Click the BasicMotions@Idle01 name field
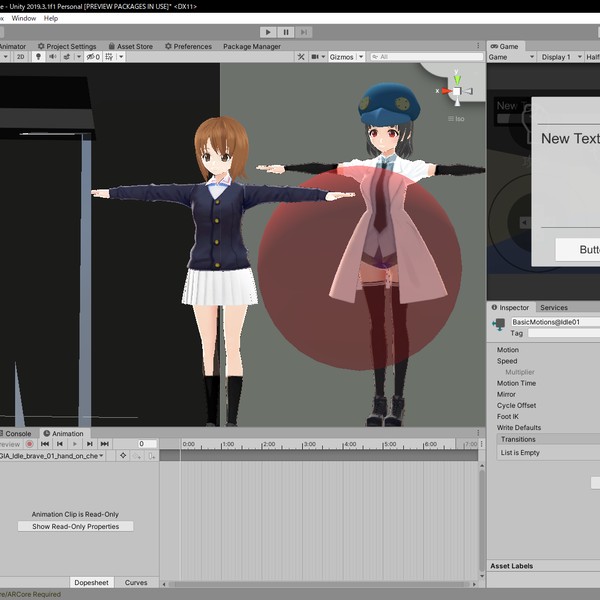Image resolution: width=600 pixels, height=600 pixels. pos(556,322)
